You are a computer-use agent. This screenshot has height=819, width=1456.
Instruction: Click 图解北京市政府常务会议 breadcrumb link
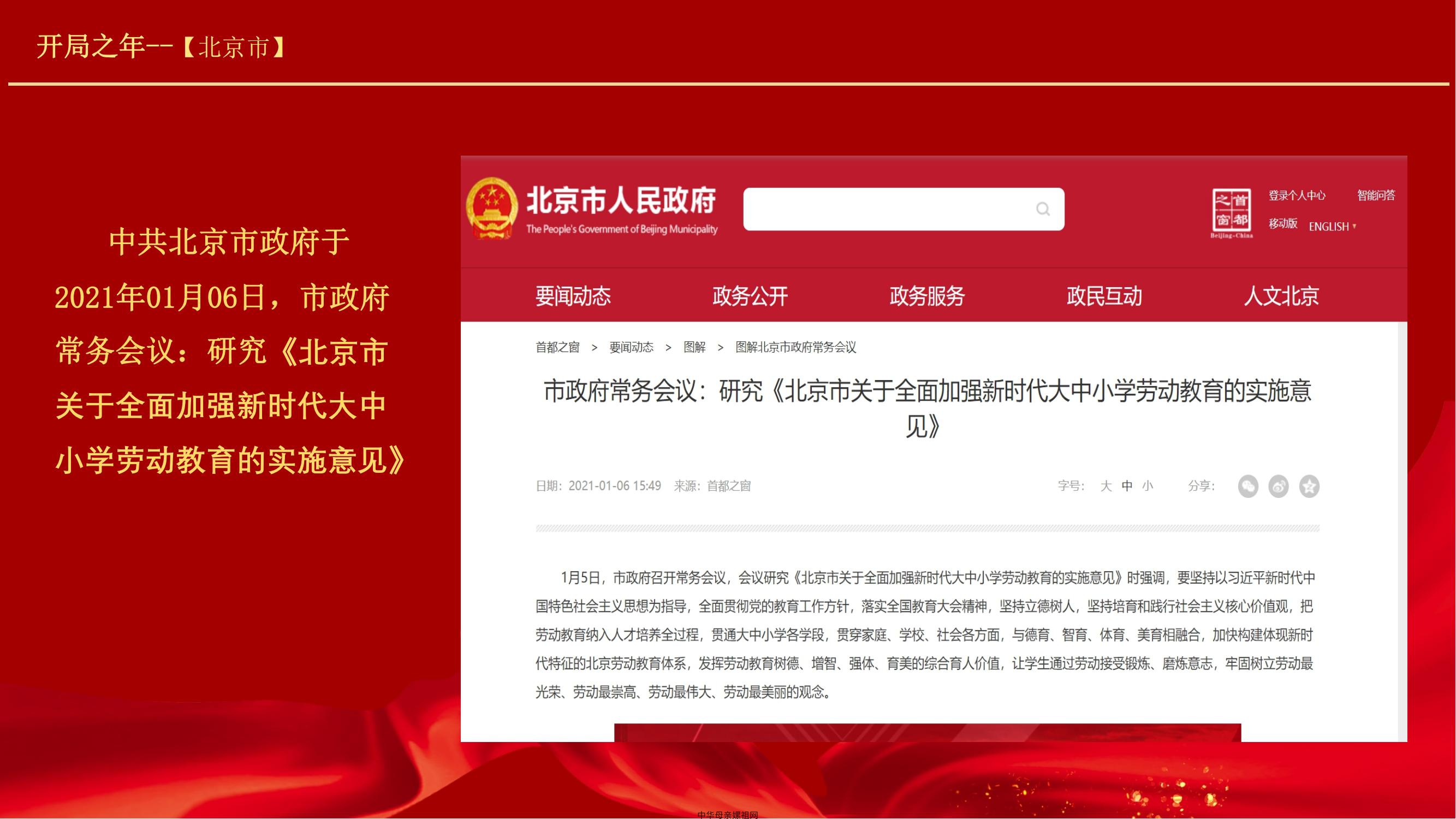click(x=796, y=347)
